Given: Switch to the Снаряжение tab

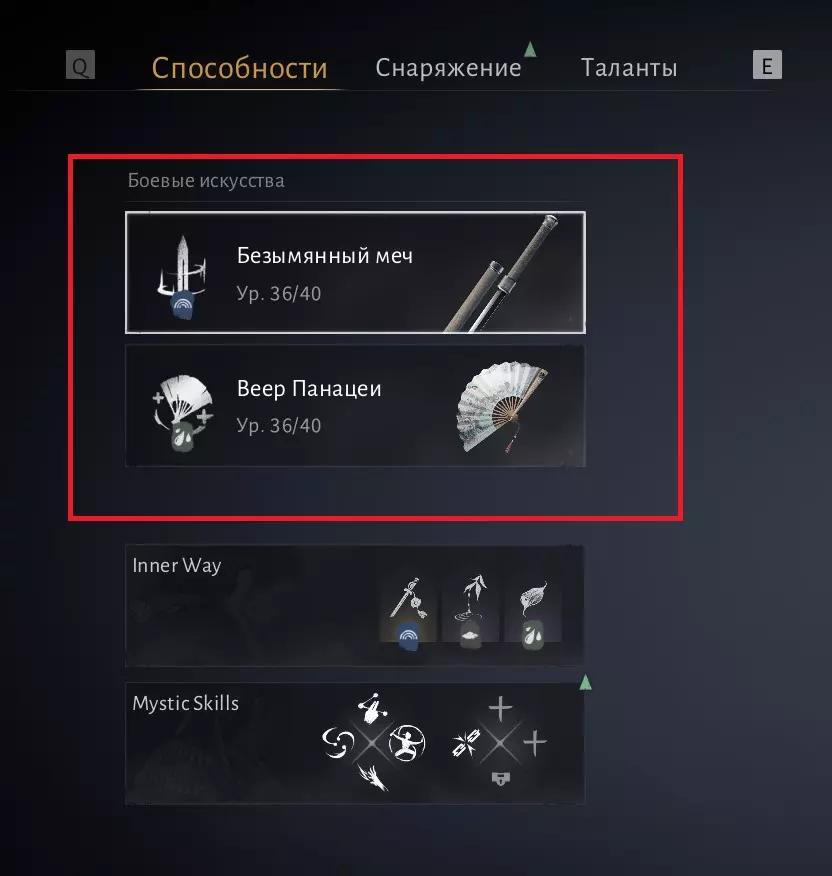Looking at the screenshot, I should [448, 68].
